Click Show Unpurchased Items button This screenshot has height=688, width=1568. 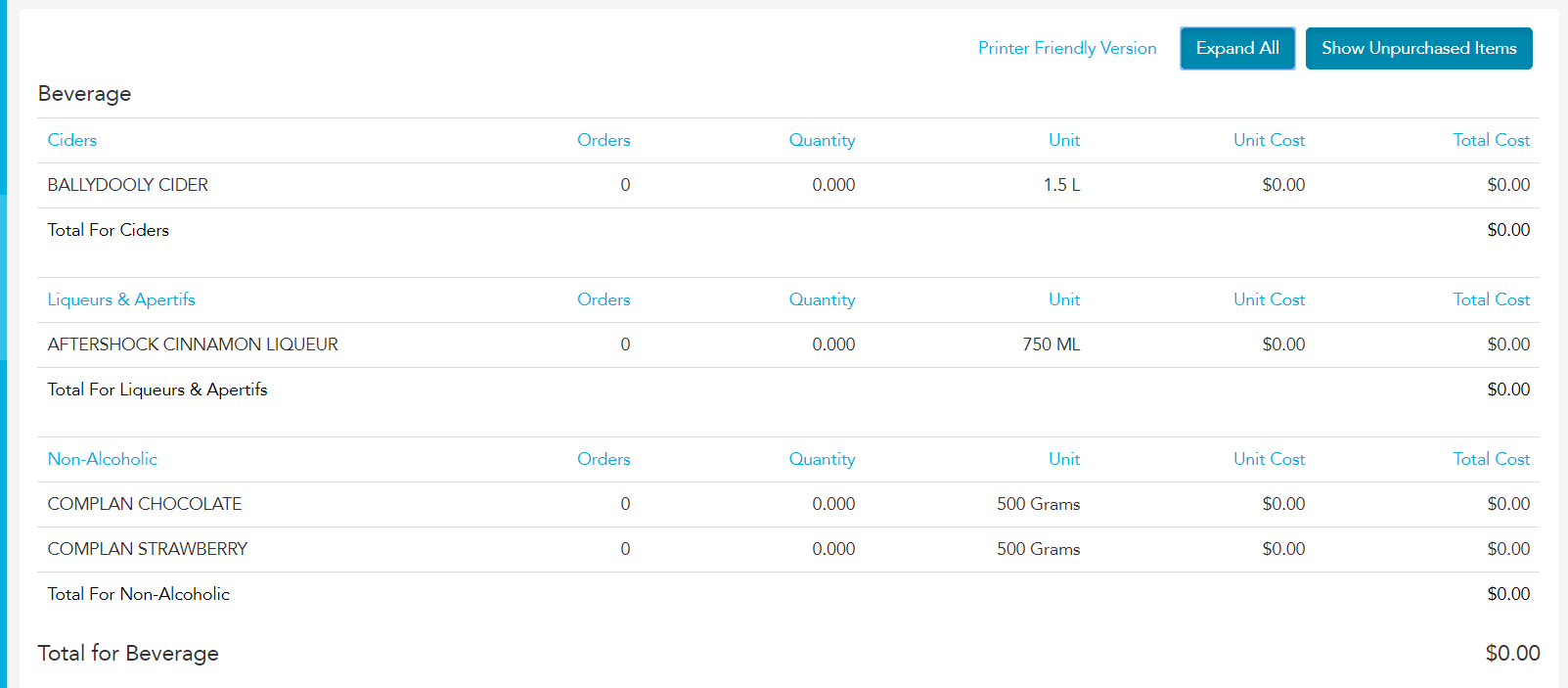click(x=1418, y=48)
